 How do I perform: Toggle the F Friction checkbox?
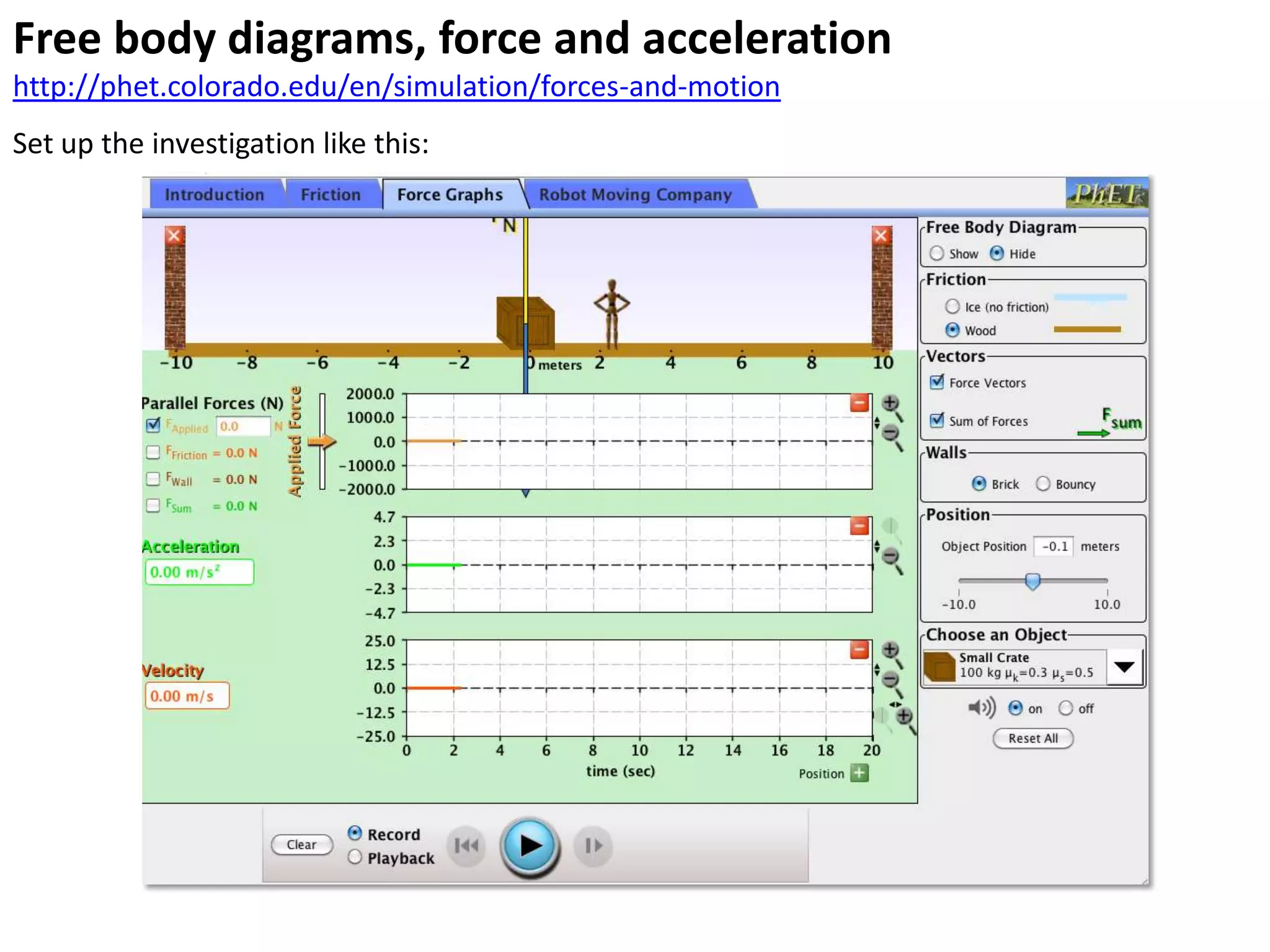[x=153, y=452]
